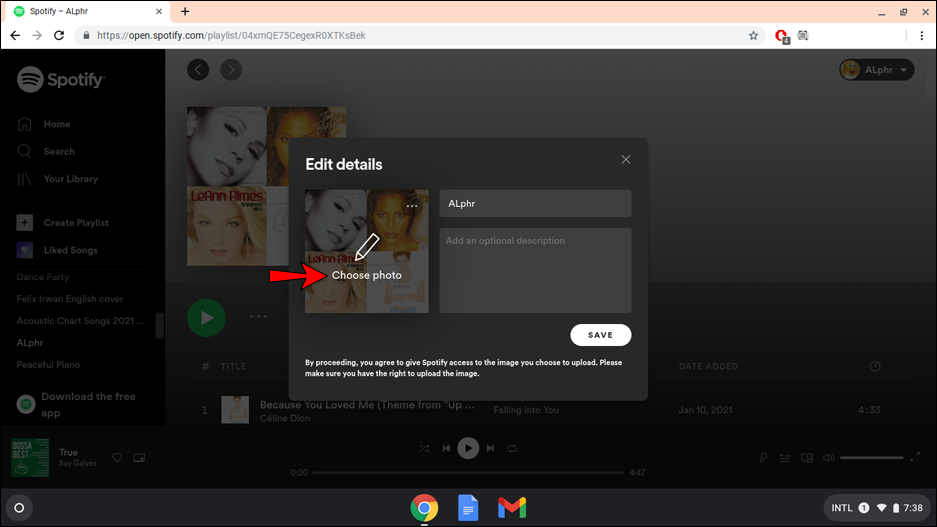Viewport: 937px width, 527px height.
Task: Click Suy Galvez artist name
Action: click(x=78, y=464)
